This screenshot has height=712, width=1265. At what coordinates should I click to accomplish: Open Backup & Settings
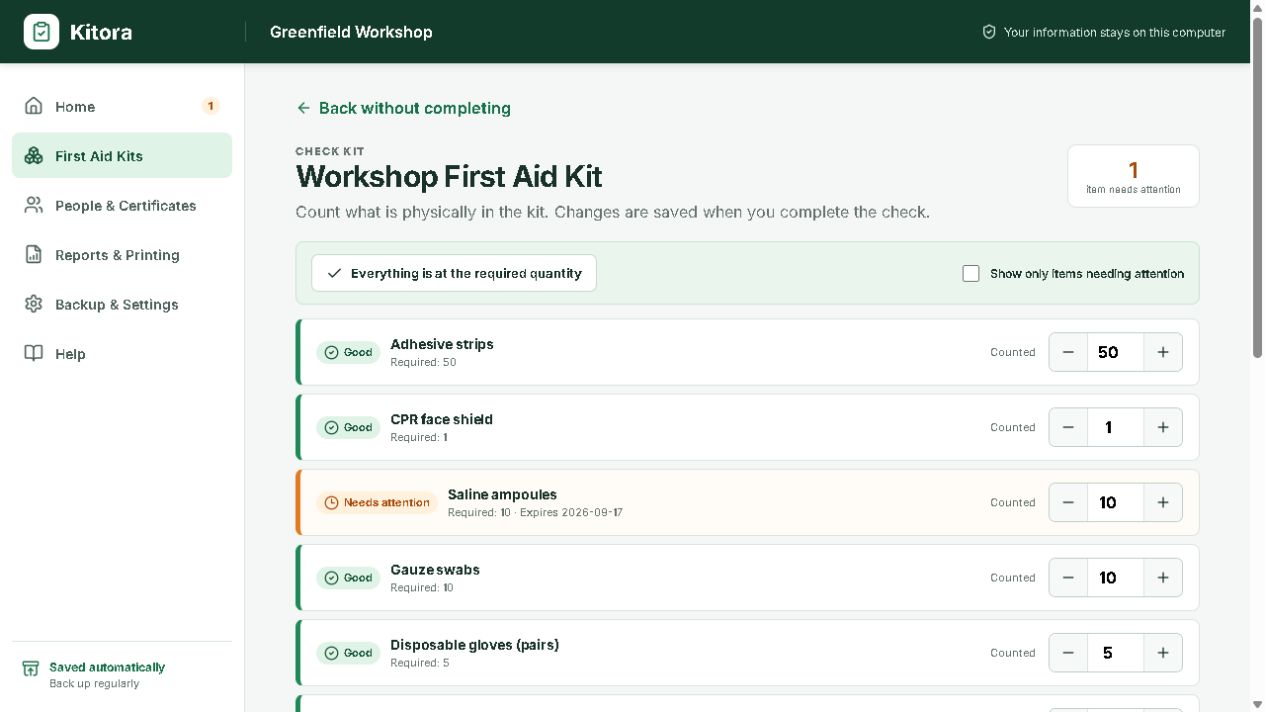click(x=122, y=304)
